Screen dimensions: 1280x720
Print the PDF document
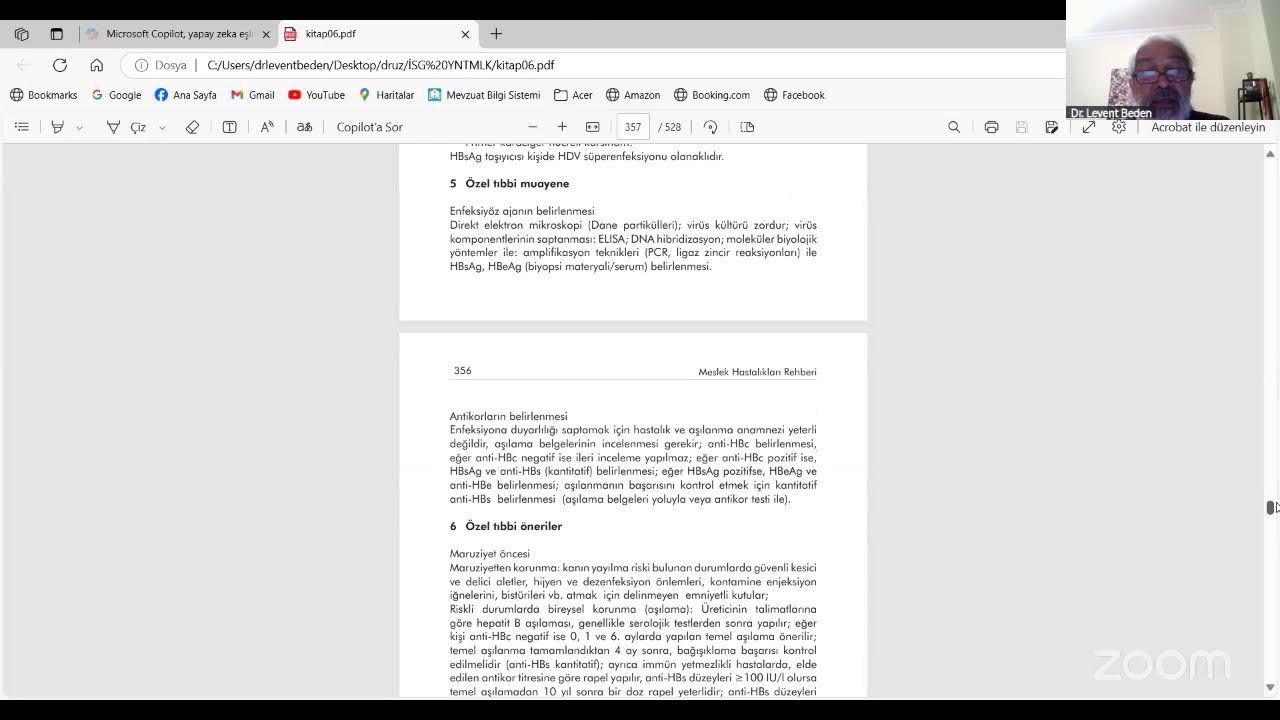point(991,127)
